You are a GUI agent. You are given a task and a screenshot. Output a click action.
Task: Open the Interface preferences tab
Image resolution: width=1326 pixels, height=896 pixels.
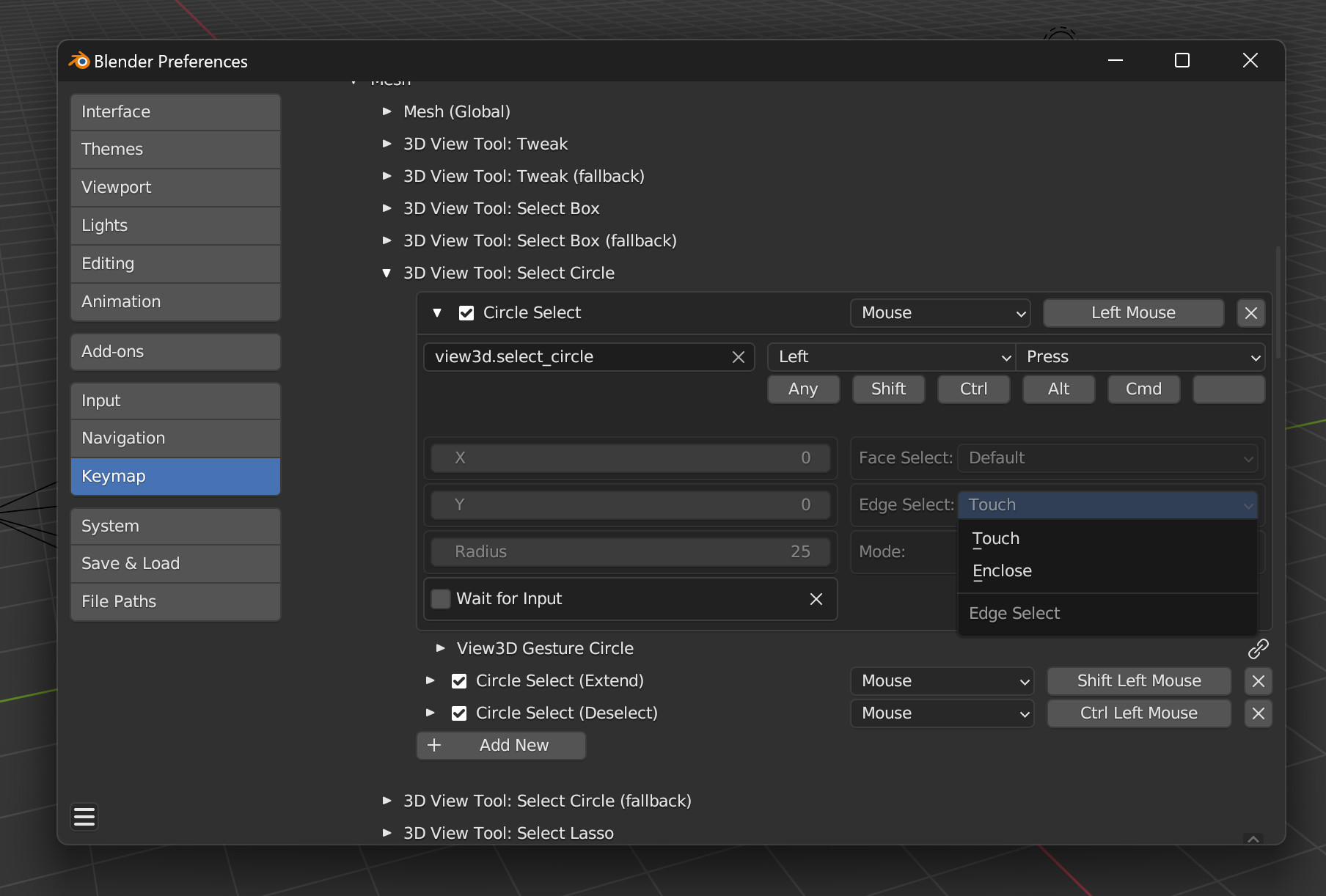[x=176, y=112]
